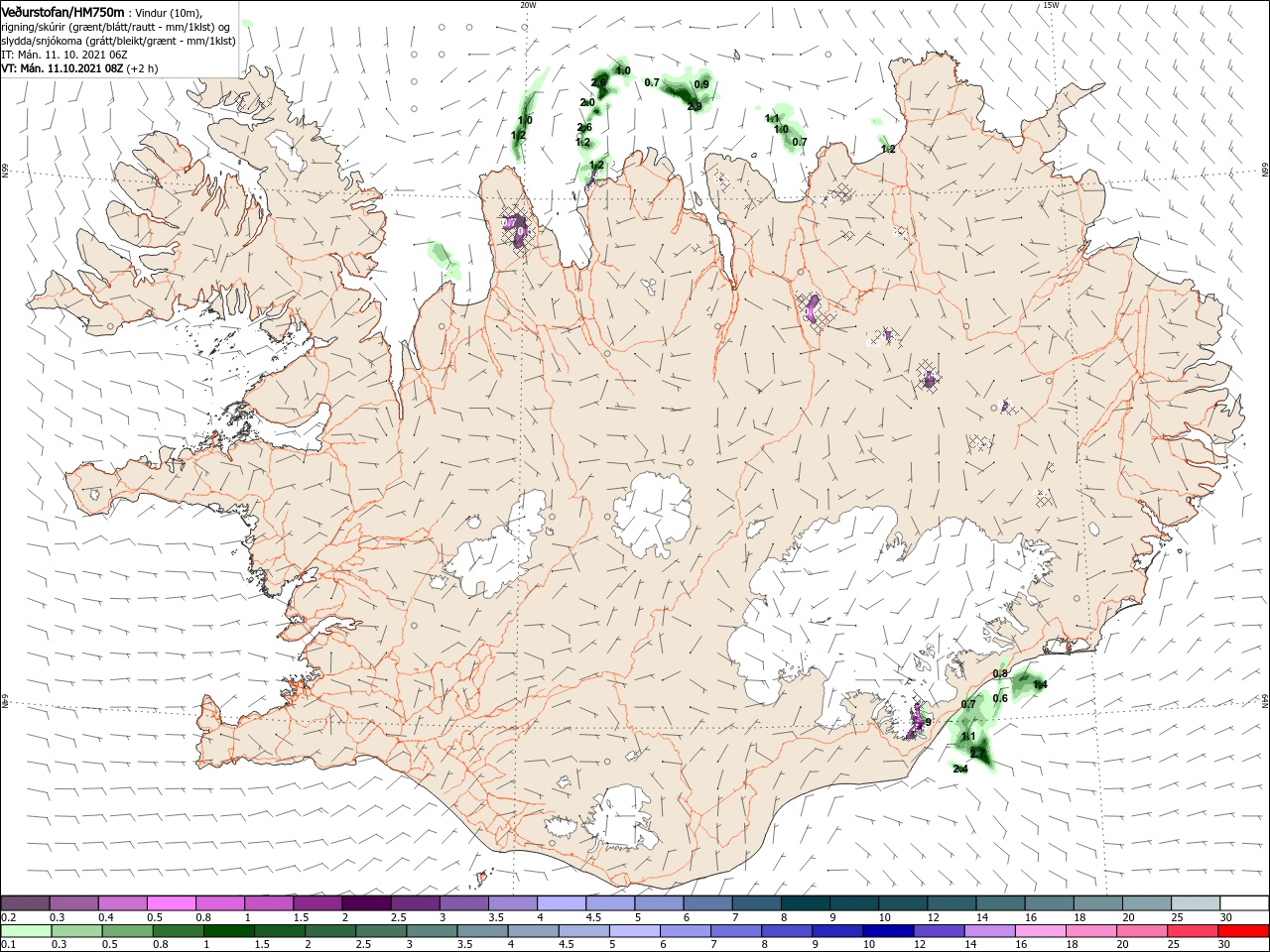This screenshot has width=1270, height=952.
Task: Select the snow legend swatch starting at 8
Action: pyautogui.click(x=805, y=903)
